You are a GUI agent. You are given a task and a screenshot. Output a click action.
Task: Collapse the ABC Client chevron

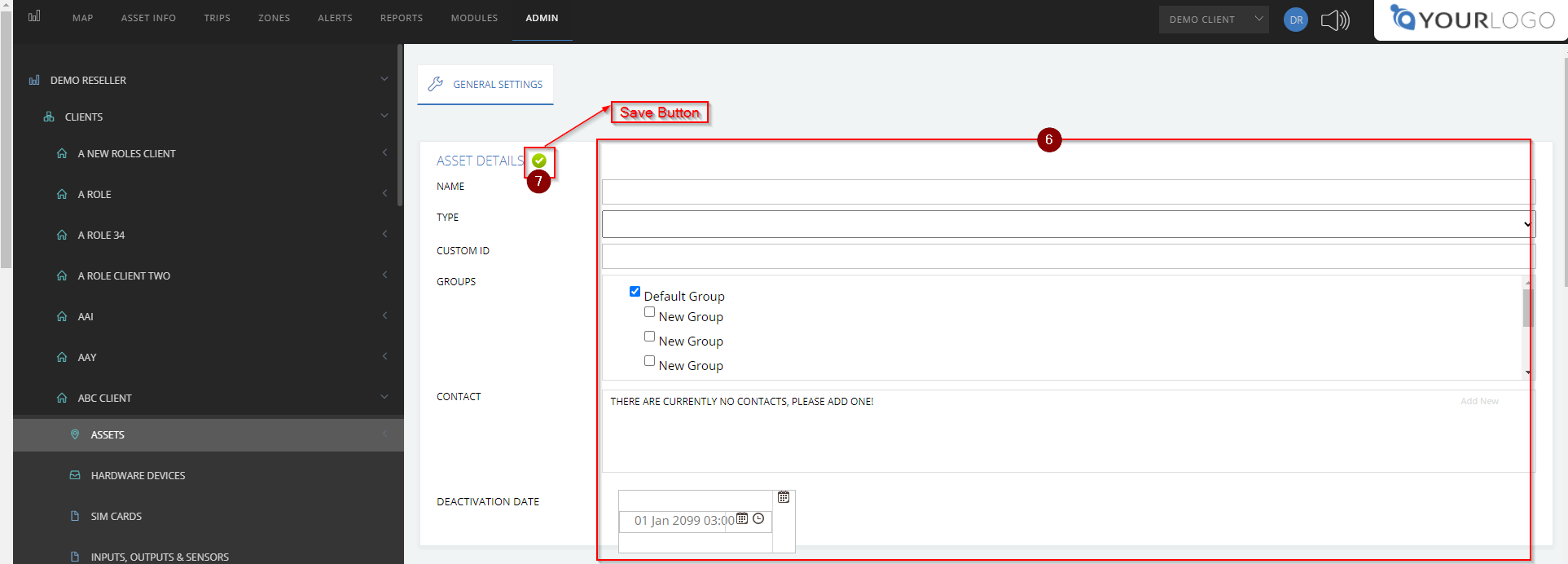[x=384, y=397]
